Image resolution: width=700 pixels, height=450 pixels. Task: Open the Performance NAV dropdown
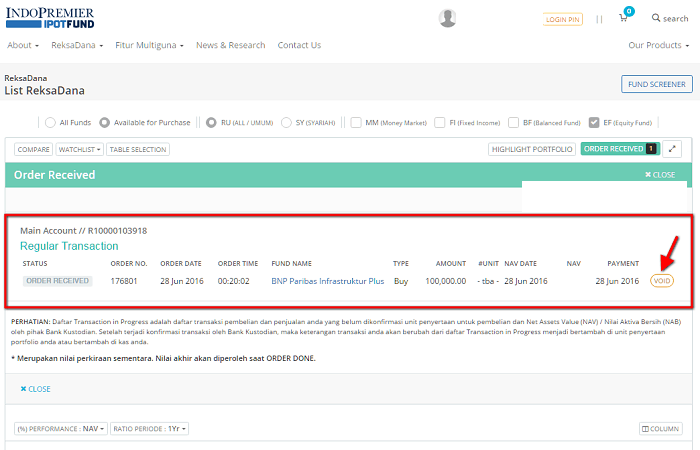[61, 429]
